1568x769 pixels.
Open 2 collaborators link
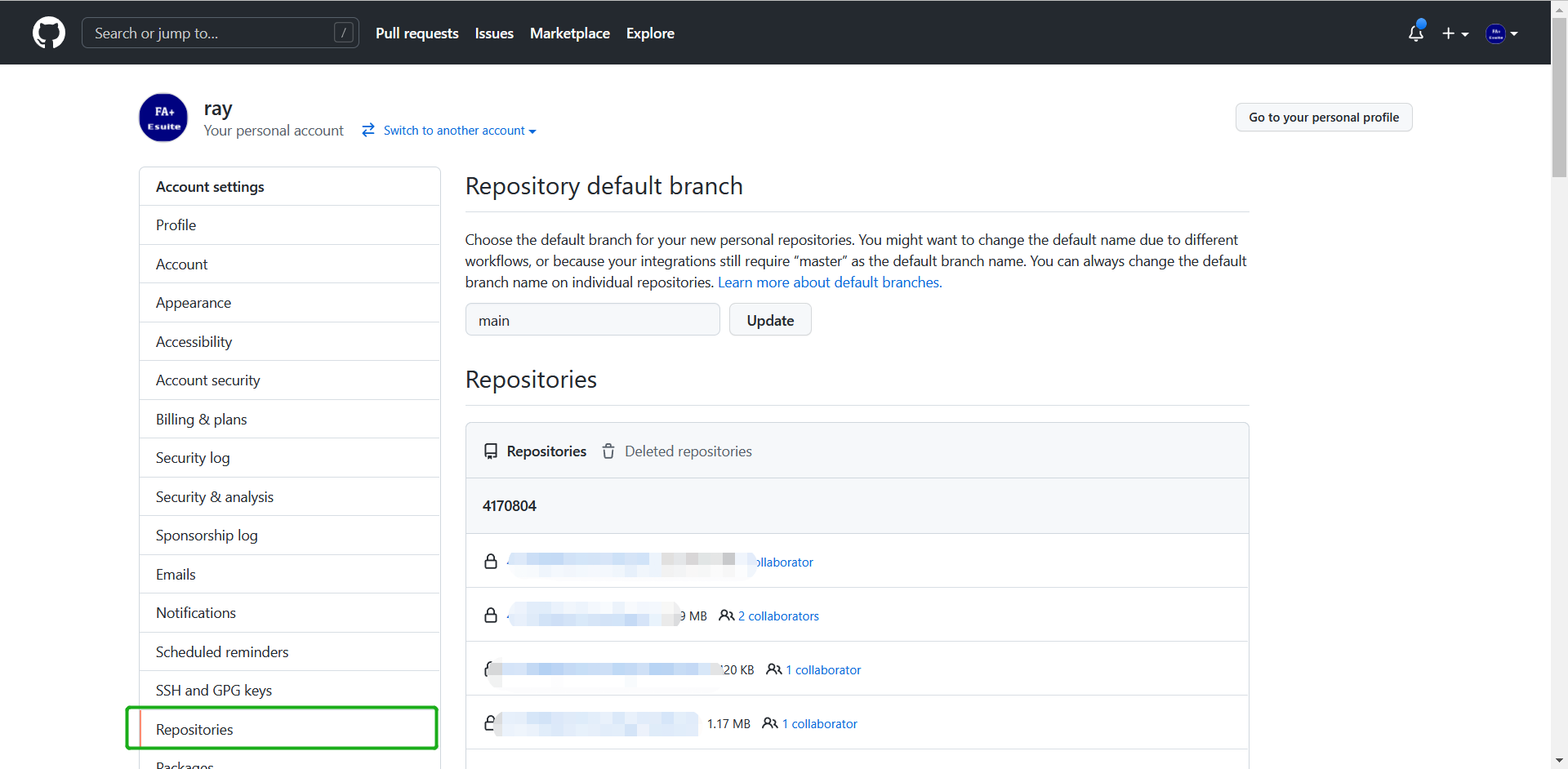(x=778, y=616)
